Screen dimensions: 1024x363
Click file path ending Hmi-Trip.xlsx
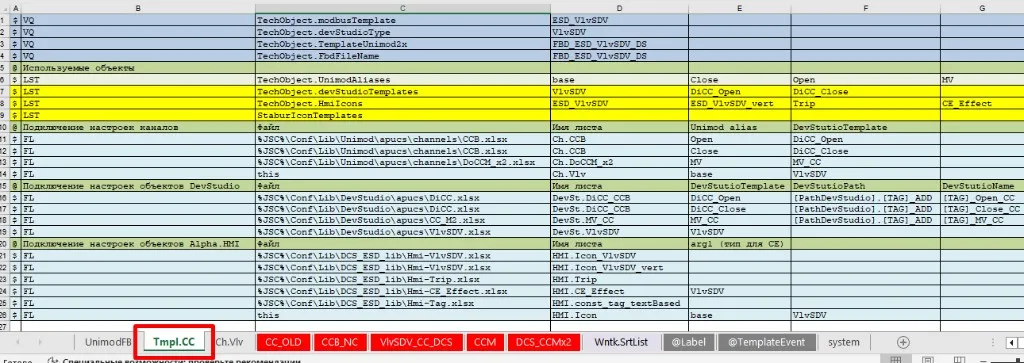[403, 279]
